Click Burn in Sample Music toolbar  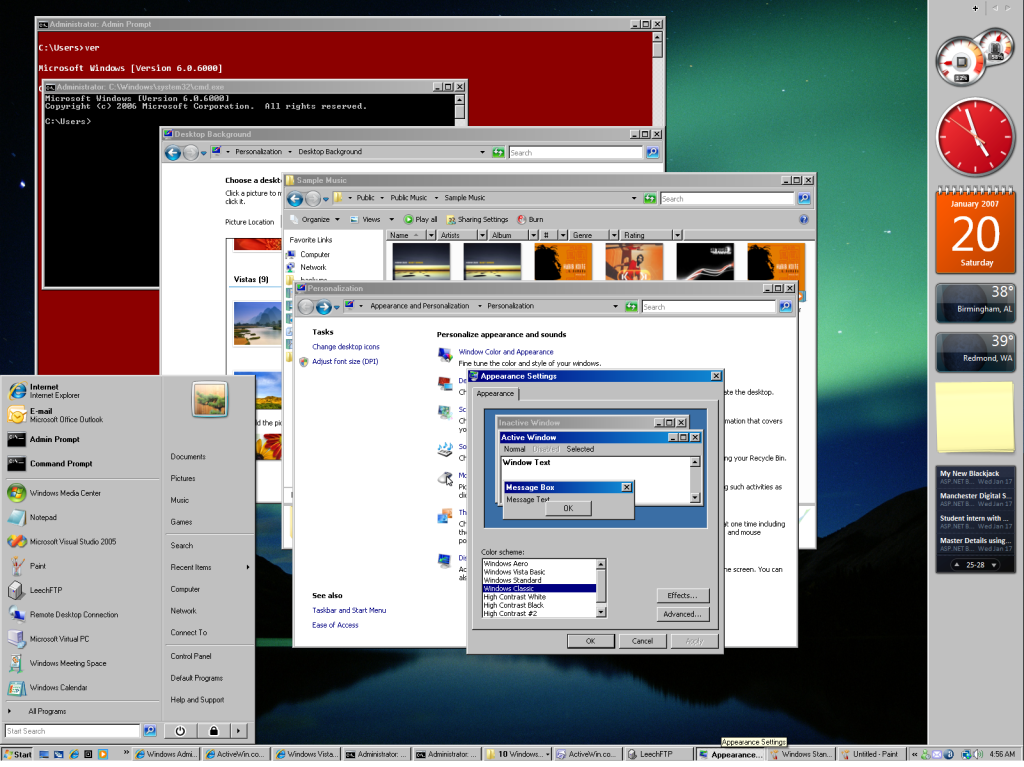pos(530,220)
